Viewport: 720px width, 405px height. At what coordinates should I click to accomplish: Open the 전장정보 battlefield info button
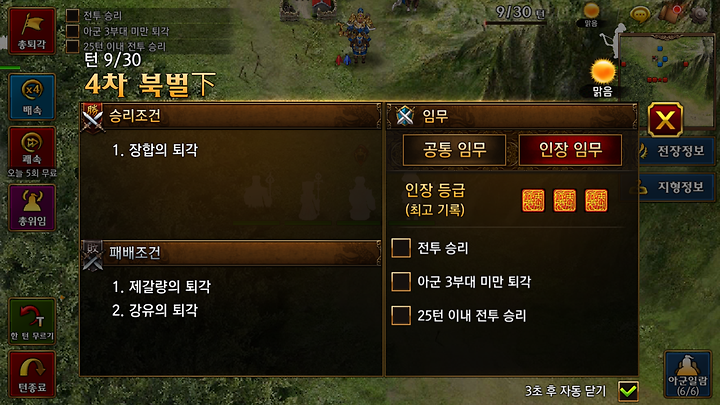(676, 151)
